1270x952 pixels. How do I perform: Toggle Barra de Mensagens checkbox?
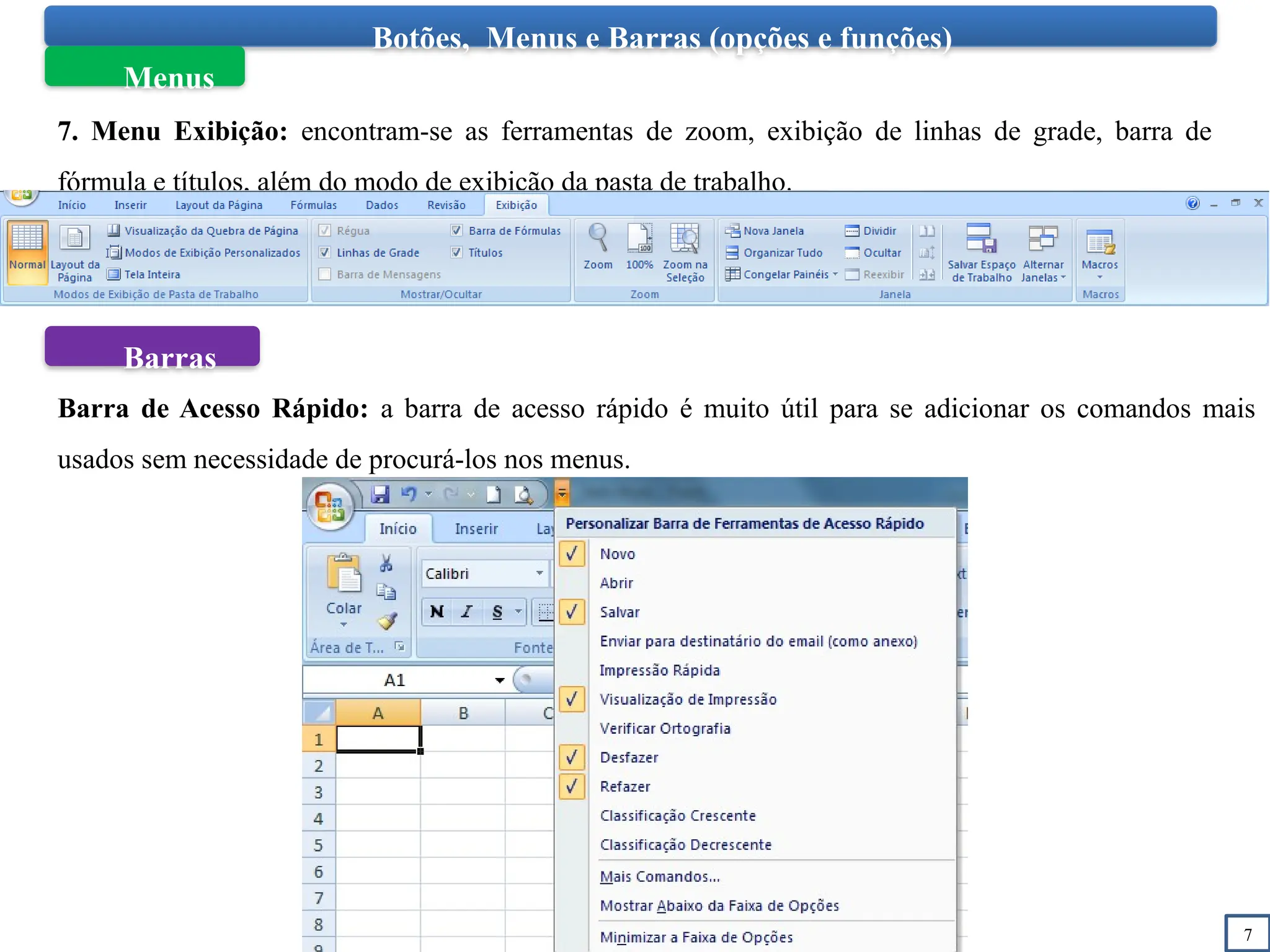(324, 274)
